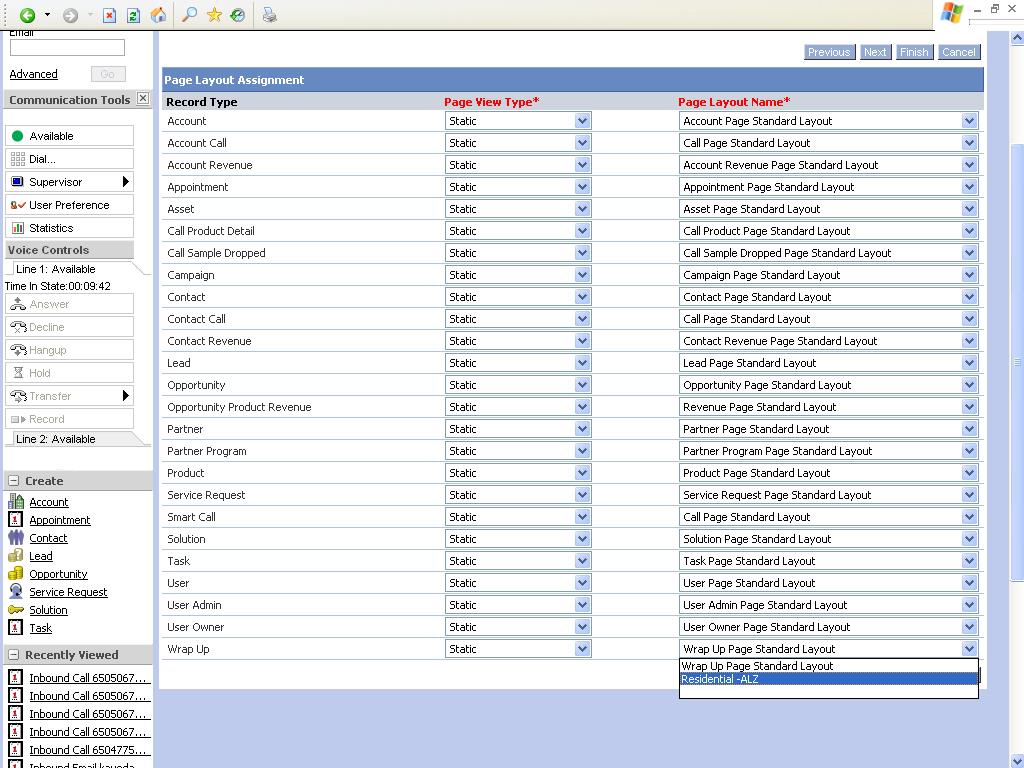Open Favorites with the star icon

coord(214,15)
